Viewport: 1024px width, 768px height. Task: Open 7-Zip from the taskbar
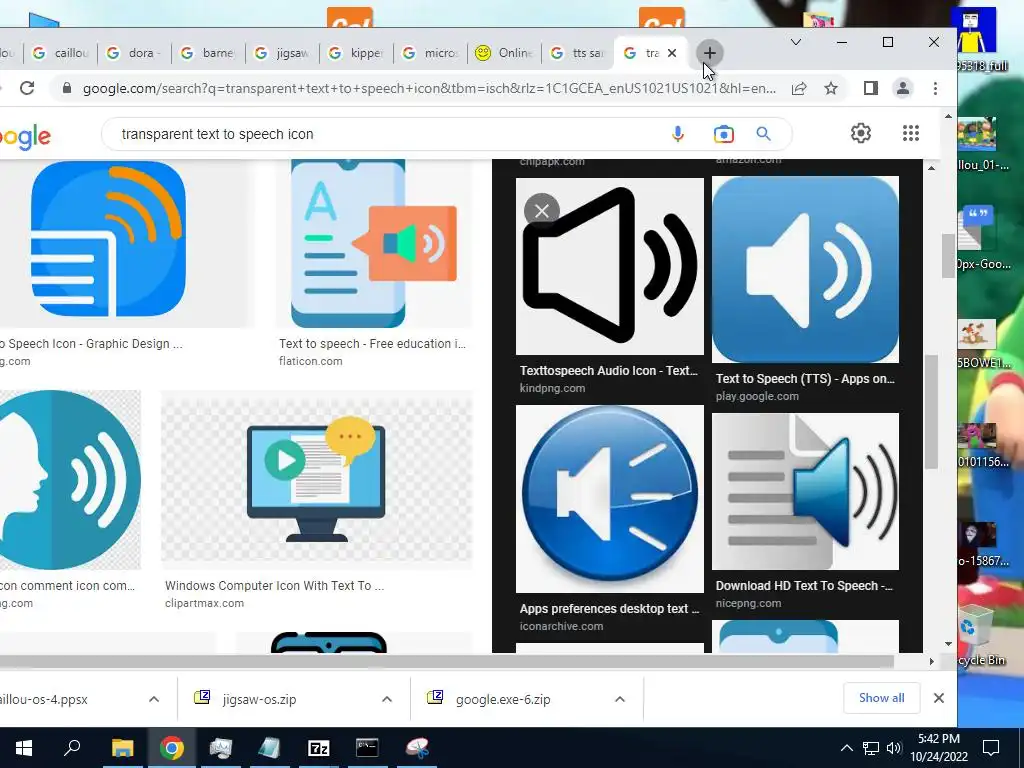point(319,748)
